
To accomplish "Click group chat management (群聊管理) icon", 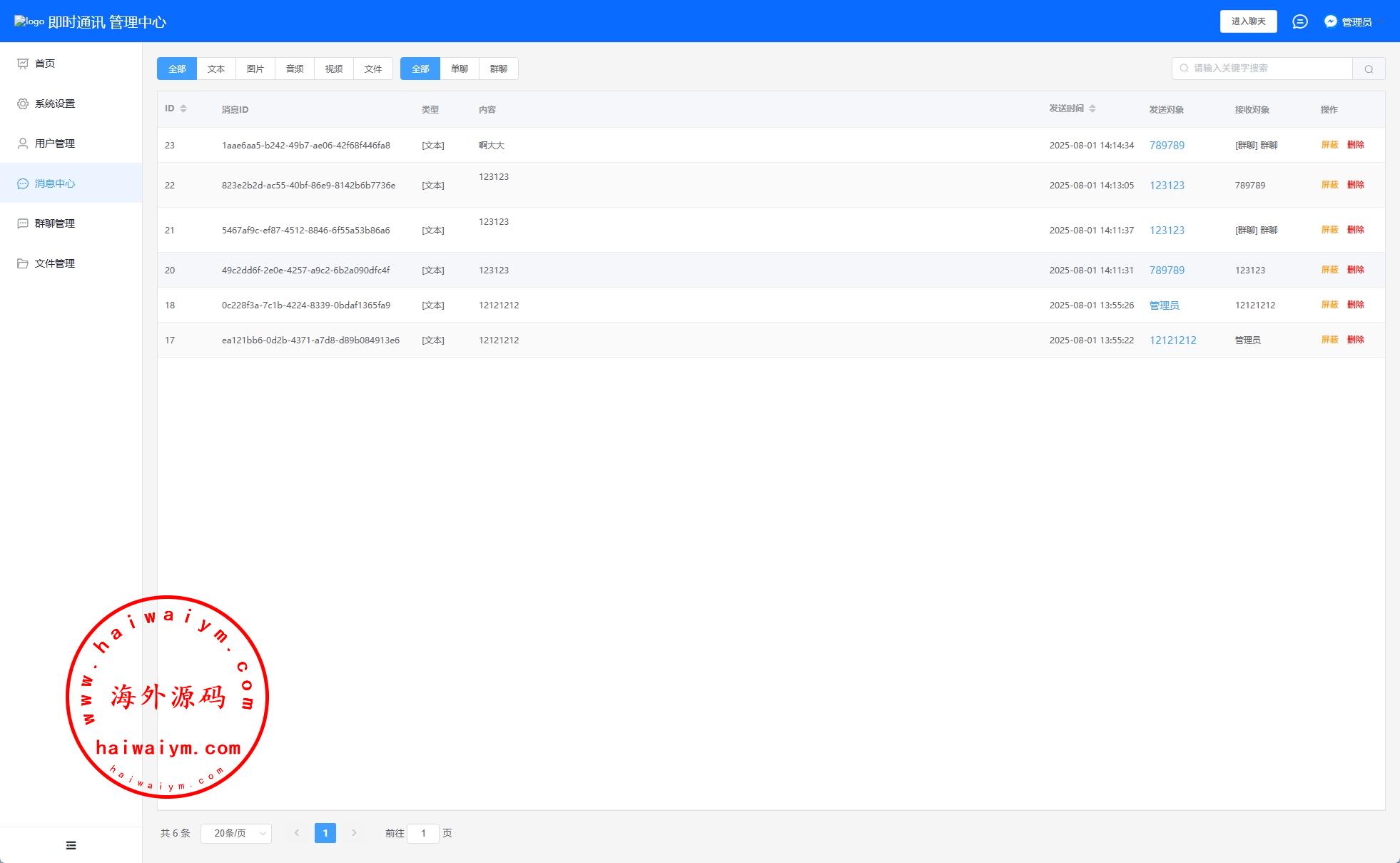I will click(x=23, y=223).
